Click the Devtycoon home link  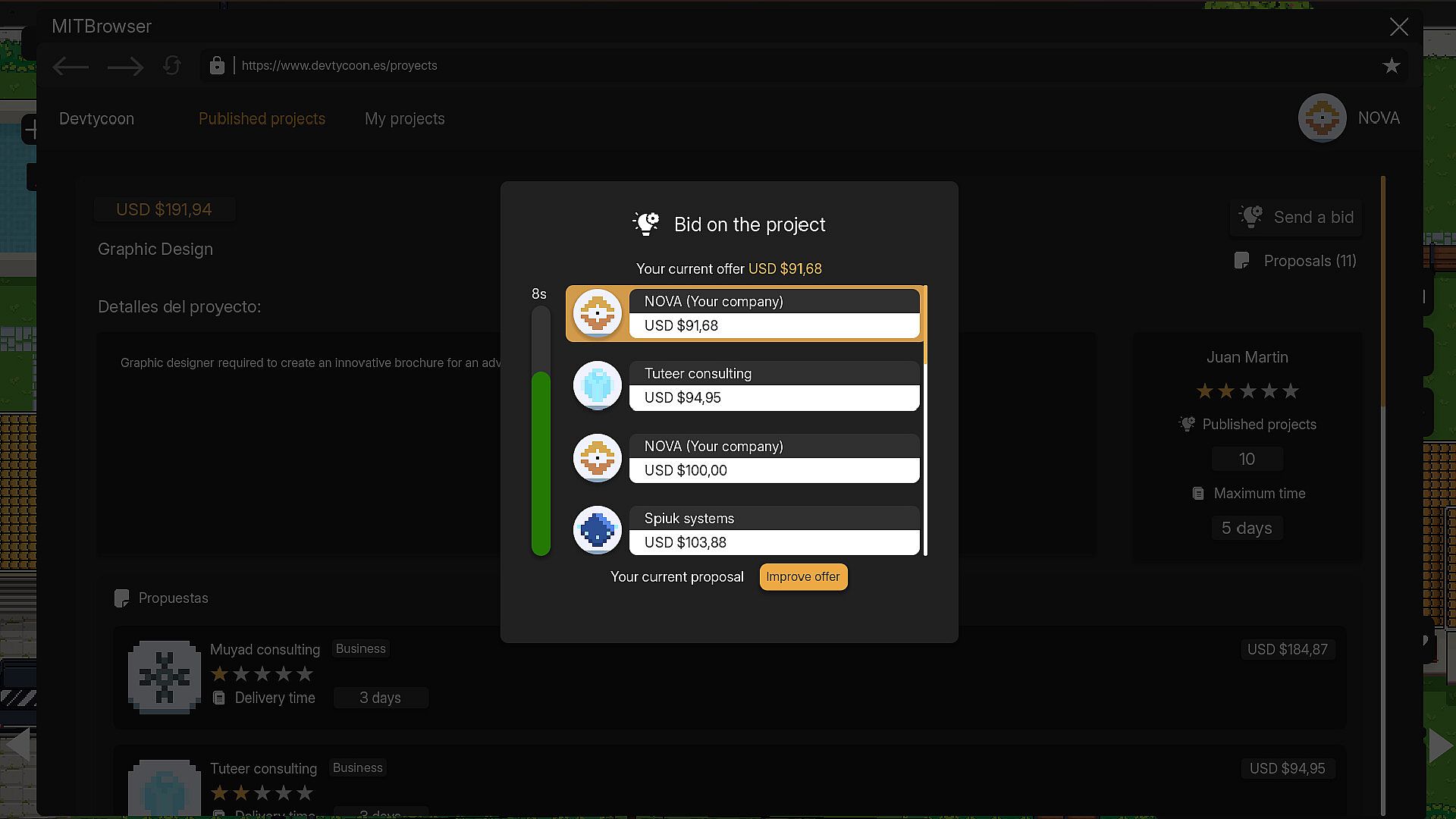coord(96,119)
